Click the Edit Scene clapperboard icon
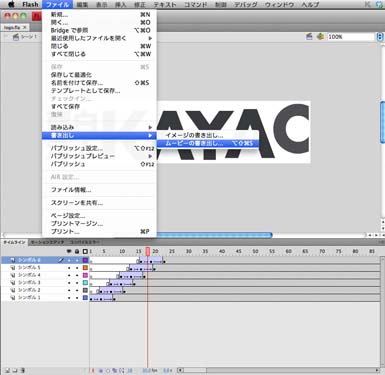 (309, 37)
